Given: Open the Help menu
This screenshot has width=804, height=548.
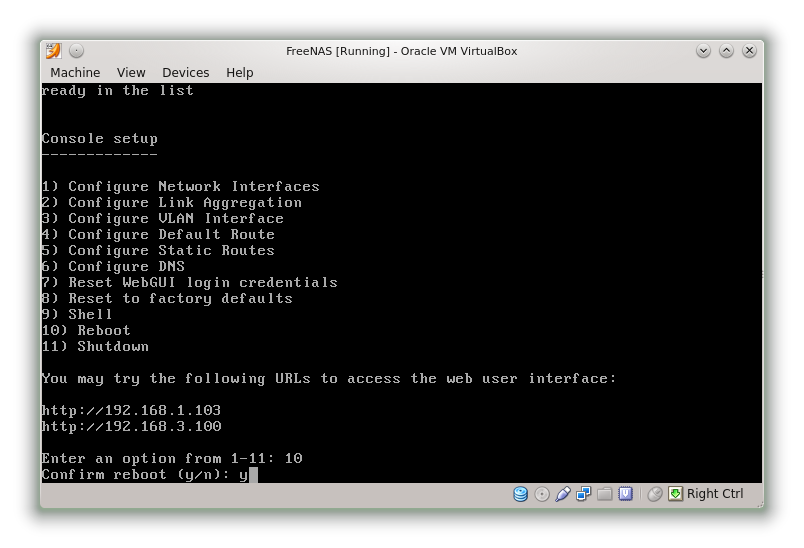Looking at the screenshot, I should pos(239,72).
